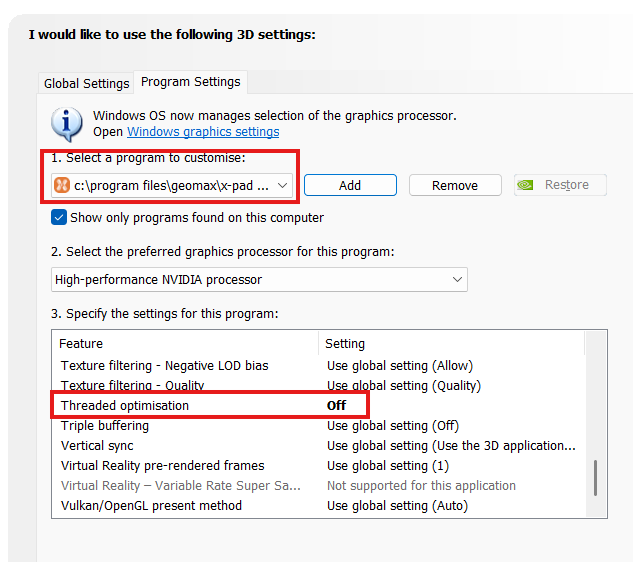Click the Add button
The width and height of the screenshot is (633, 562).
tap(350, 185)
